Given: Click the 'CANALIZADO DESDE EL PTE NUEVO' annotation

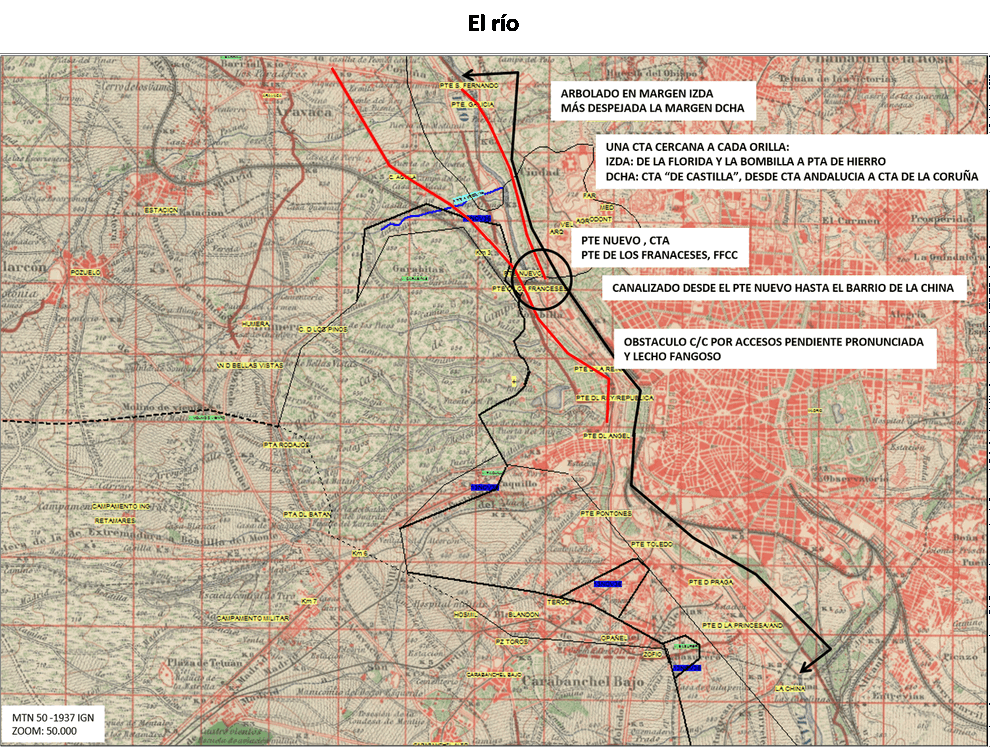Looking at the screenshot, I should click(783, 288).
